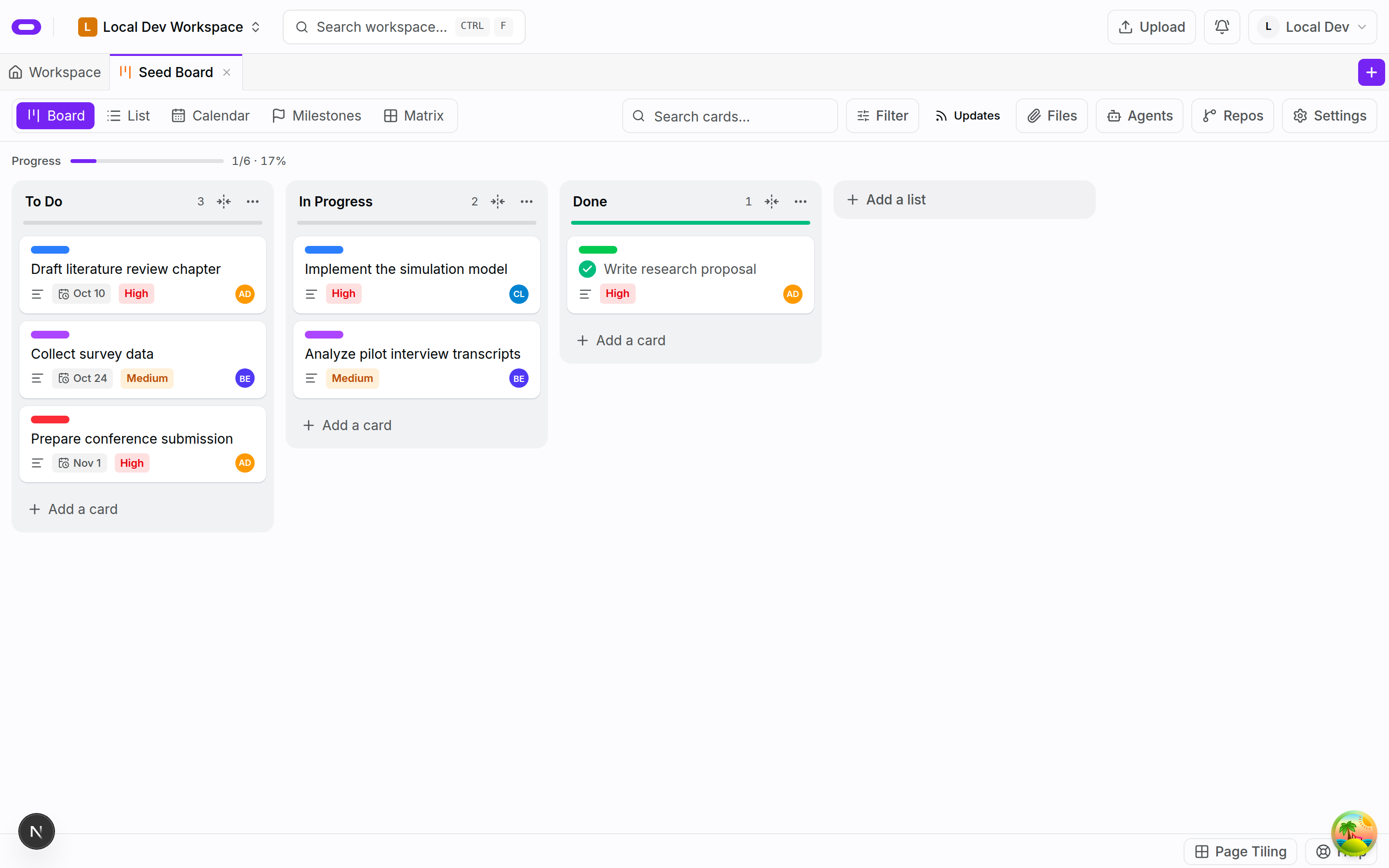Open the Files panel
Viewport: 1389px width, 868px height.
point(1051,116)
